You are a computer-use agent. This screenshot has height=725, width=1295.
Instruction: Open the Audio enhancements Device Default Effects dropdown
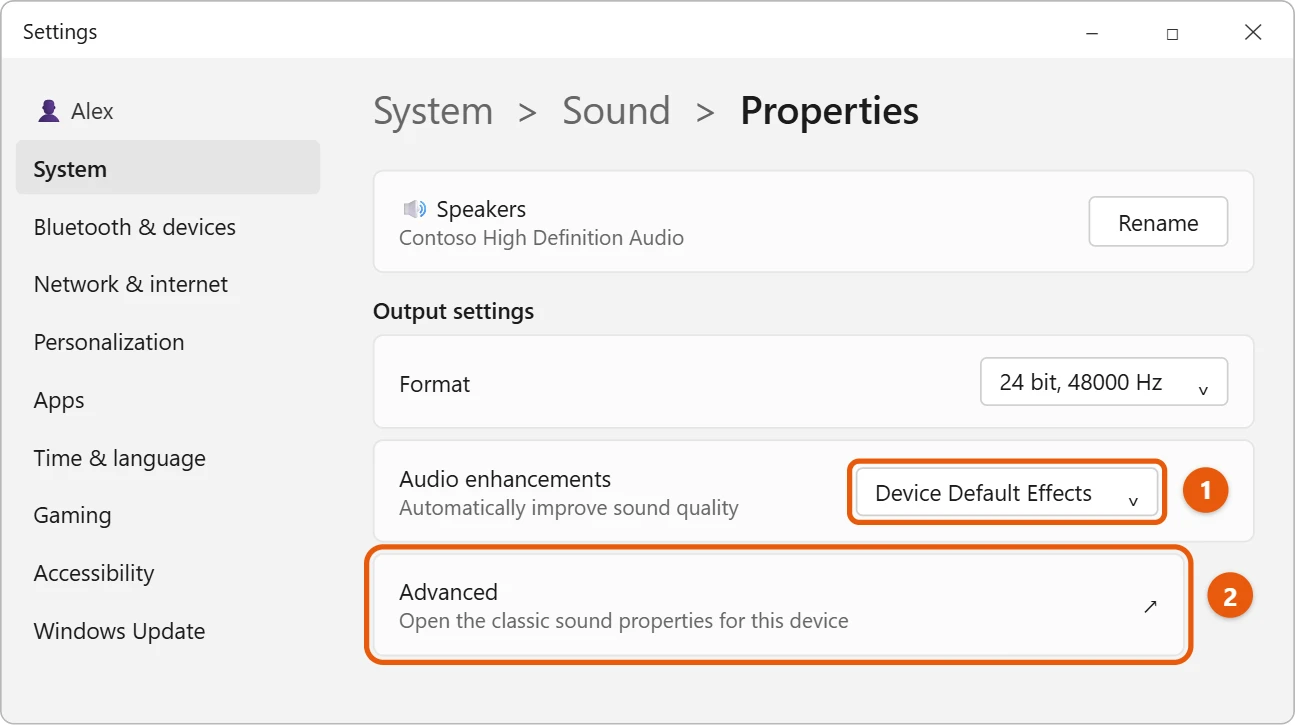pyautogui.click(x=1007, y=493)
